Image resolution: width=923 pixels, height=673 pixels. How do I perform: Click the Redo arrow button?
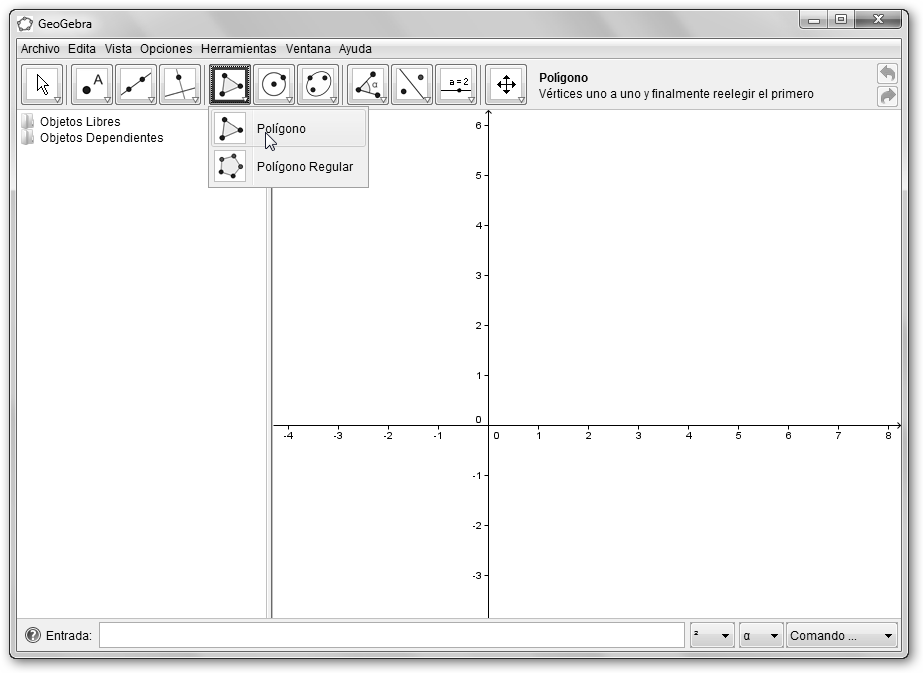(x=887, y=96)
